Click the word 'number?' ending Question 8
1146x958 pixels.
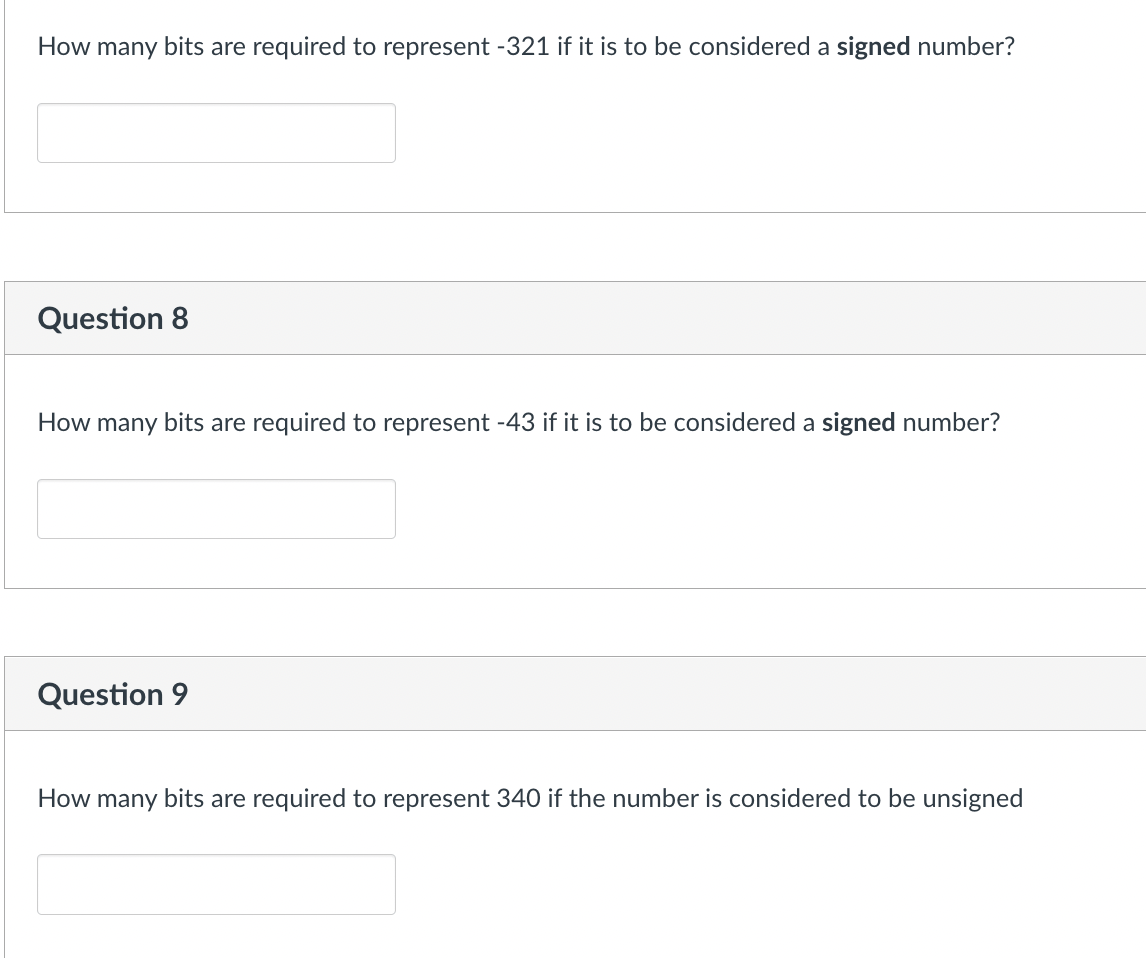952,422
